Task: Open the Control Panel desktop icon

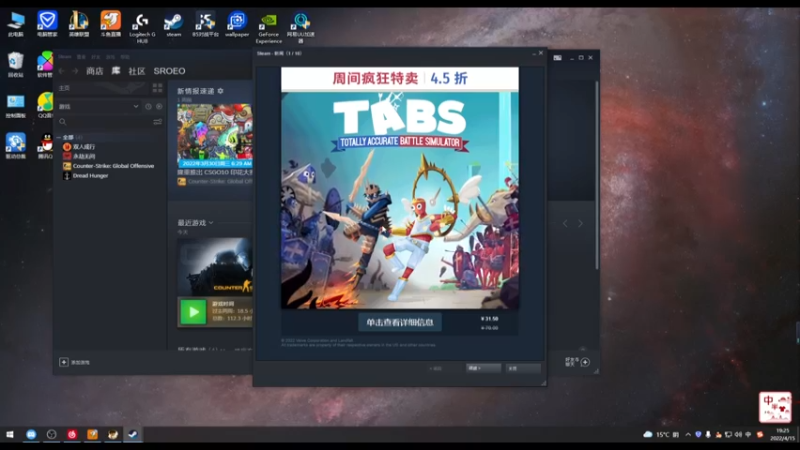Action: tap(15, 105)
